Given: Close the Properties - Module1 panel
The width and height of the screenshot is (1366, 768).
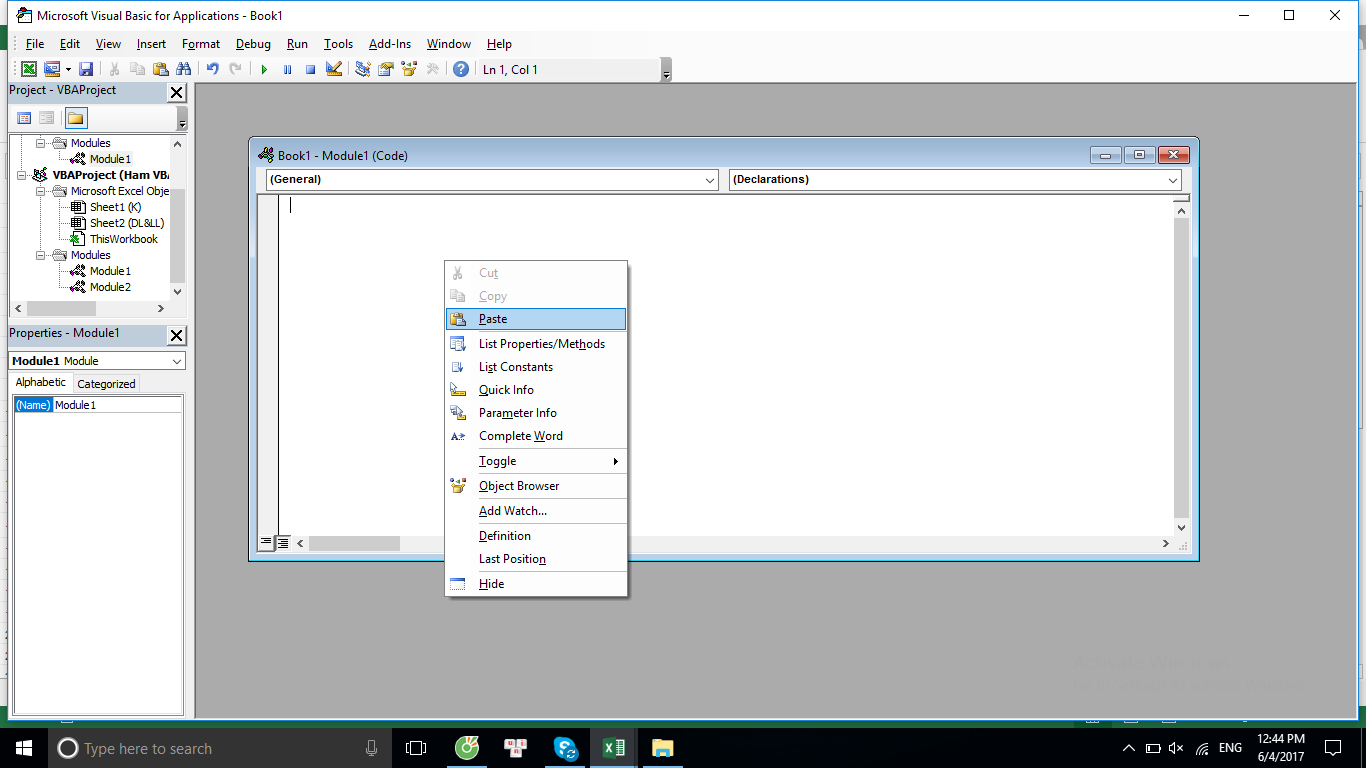Looking at the screenshot, I should point(176,336).
